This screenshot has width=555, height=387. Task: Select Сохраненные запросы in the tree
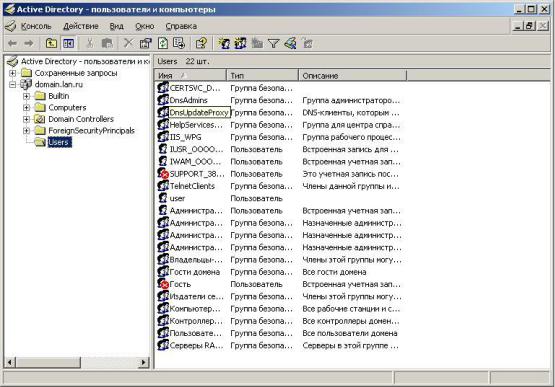pyautogui.click(x=76, y=73)
